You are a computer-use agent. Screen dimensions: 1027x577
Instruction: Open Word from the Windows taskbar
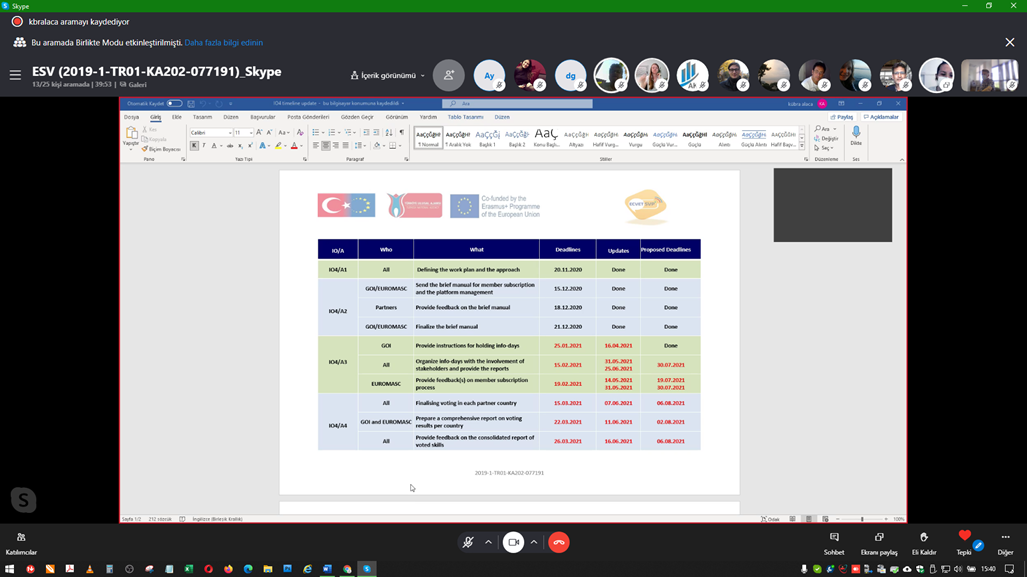click(x=327, y=569)
